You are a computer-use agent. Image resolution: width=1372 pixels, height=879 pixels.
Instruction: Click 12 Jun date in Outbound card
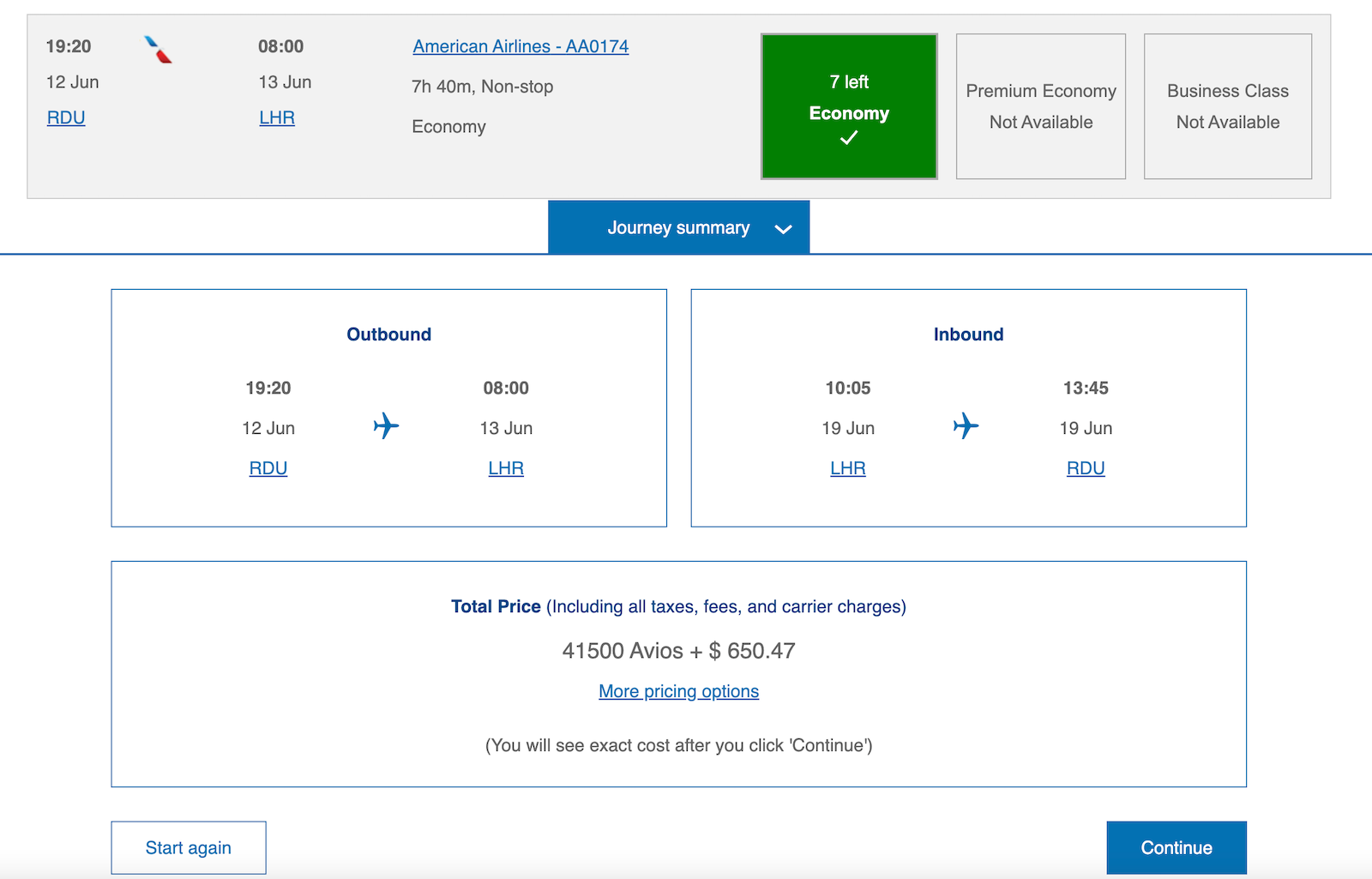click(x=268, y=428)
